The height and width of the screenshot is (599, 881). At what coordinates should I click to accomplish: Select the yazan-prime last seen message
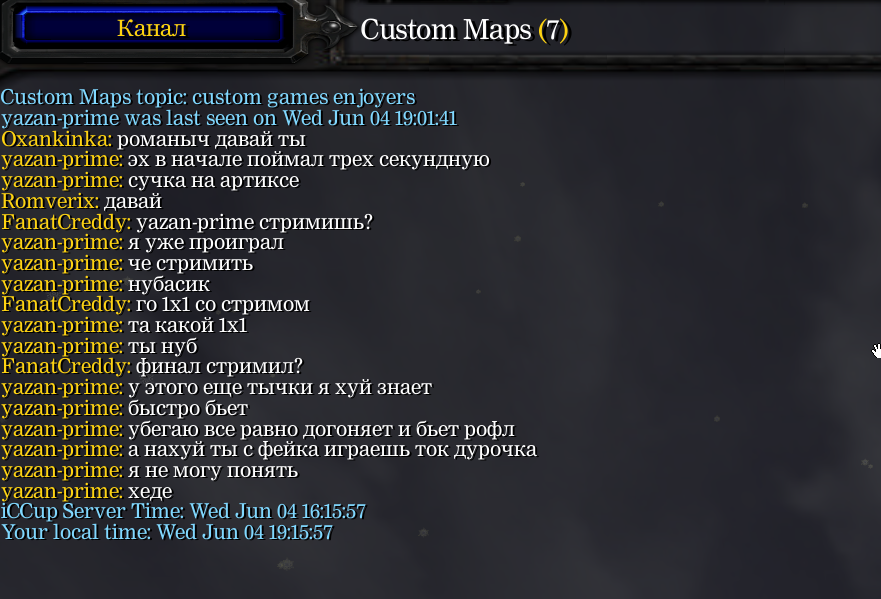(229, 119)
